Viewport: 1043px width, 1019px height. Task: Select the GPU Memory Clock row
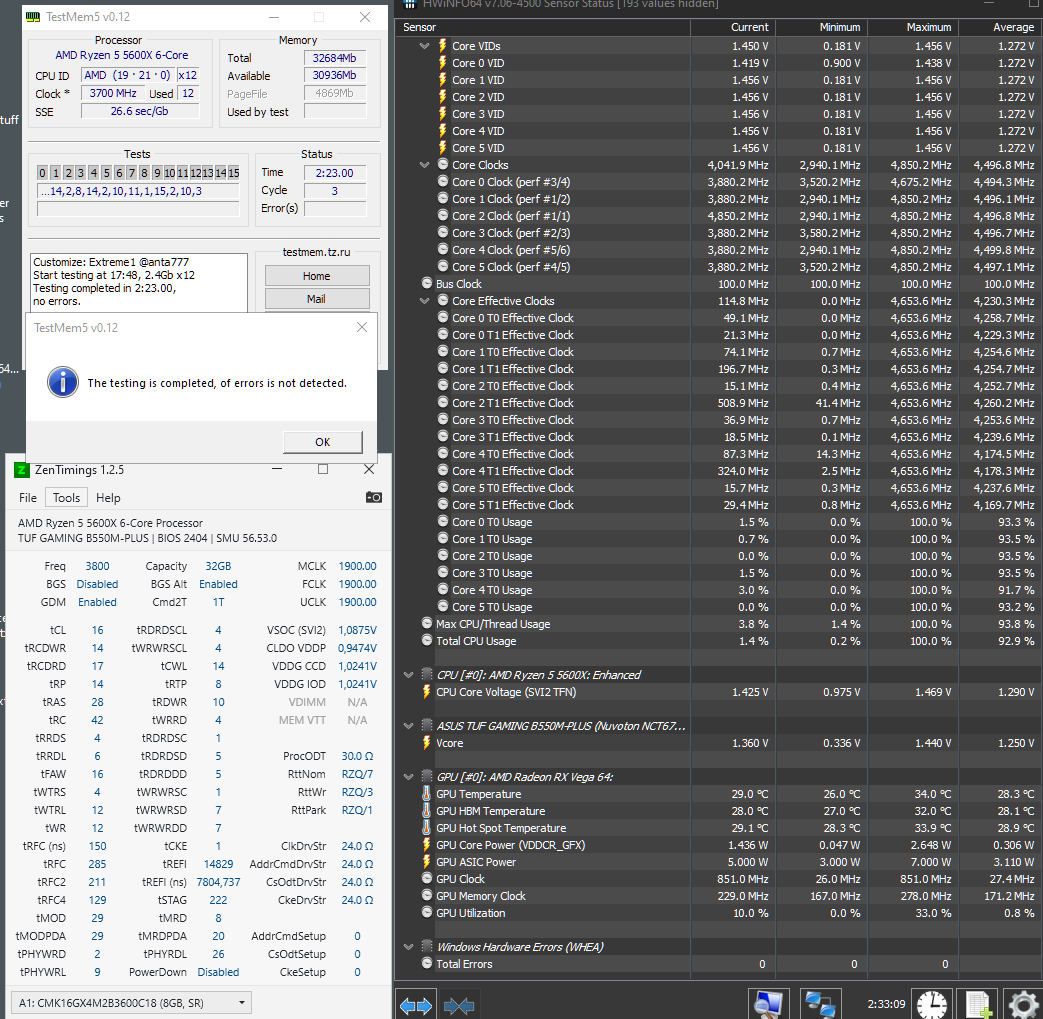718,896
